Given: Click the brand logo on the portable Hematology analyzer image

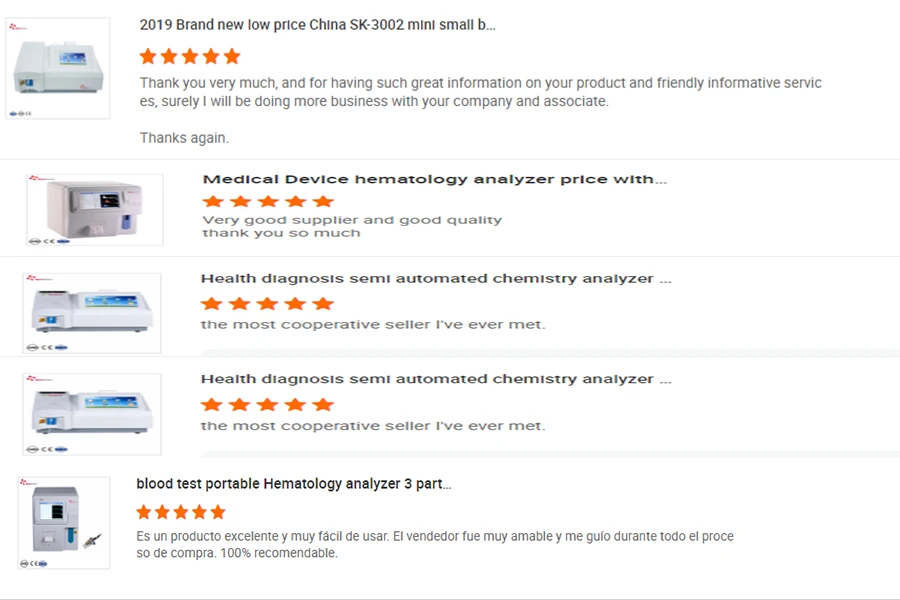Looking at the screenshot, I should [x=31, y=483].
